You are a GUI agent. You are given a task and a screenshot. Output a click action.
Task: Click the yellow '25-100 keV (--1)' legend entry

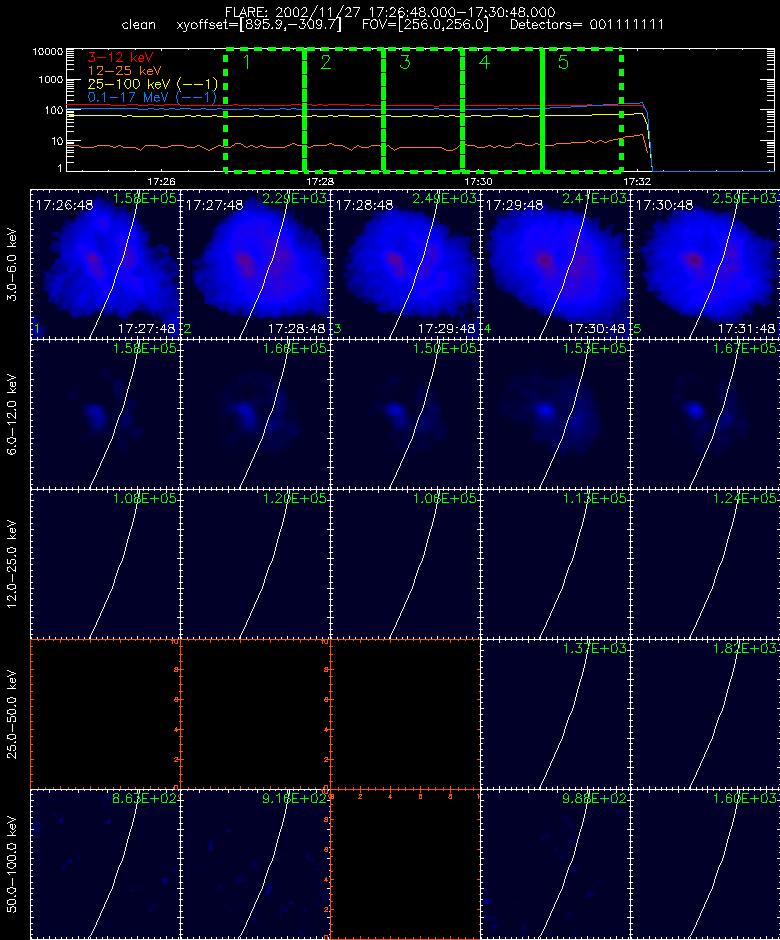pos(152,84)
